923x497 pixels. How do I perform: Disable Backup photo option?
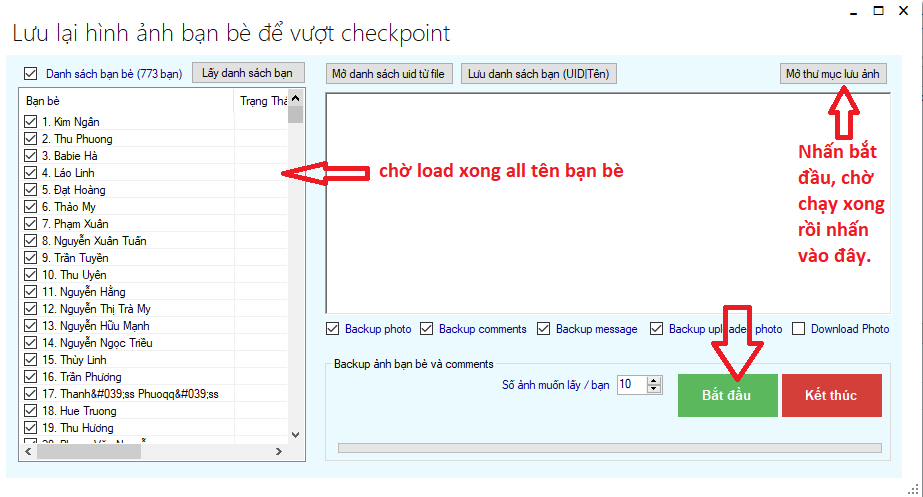click(x=333, y=329)
